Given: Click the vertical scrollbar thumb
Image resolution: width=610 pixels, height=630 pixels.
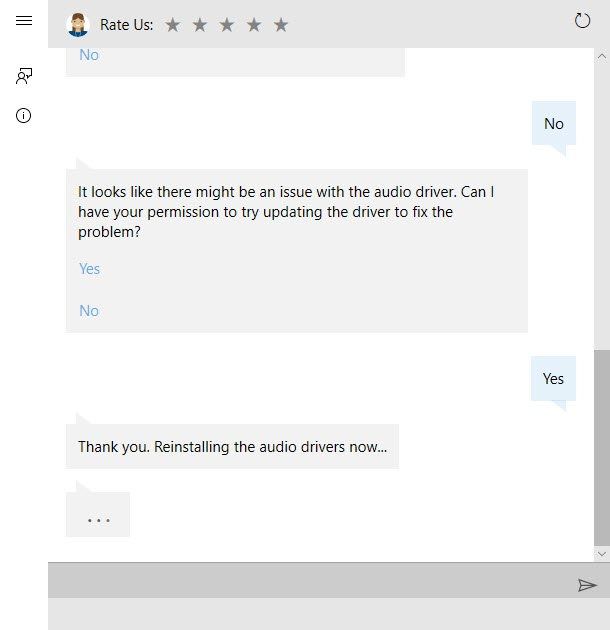Looking at the screenshot, I should tap(602, 448).
